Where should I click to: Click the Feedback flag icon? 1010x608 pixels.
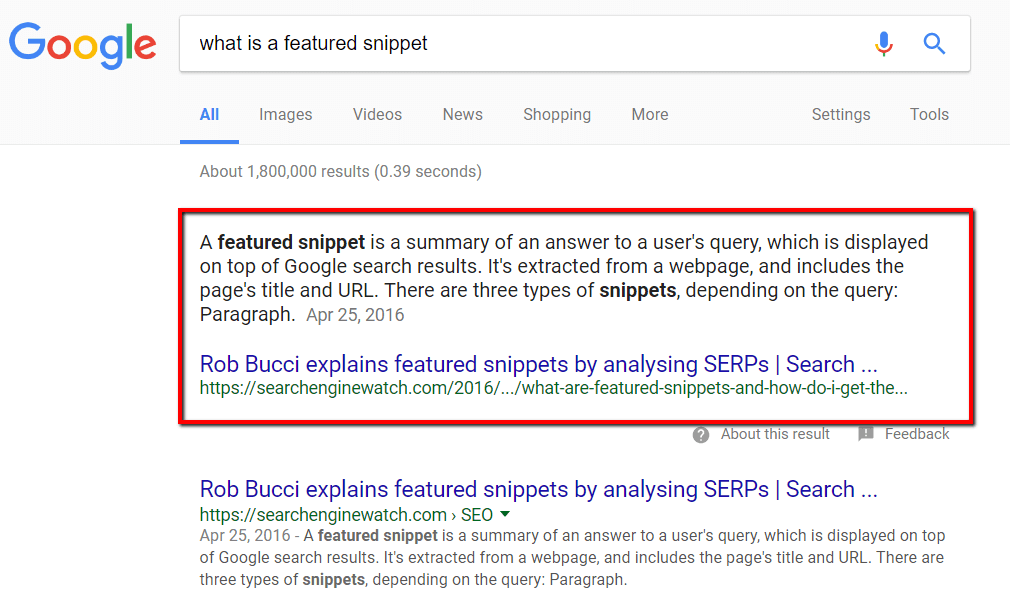[866, 434]
